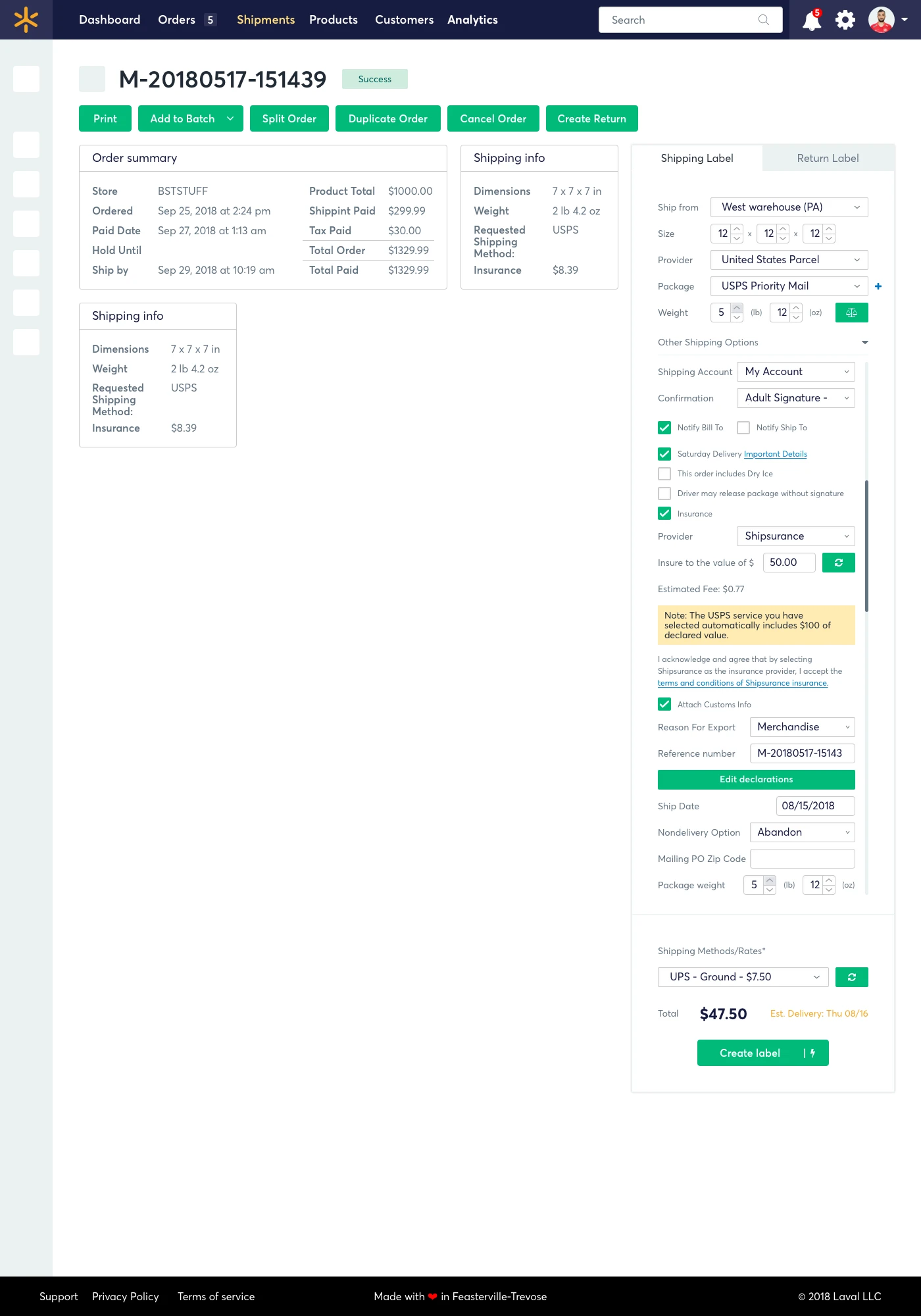The height and width of the screenshot is (1316, 921).
Task: Expand the Confirmation Adult Signature dropdown
Action: pos(795,398)
